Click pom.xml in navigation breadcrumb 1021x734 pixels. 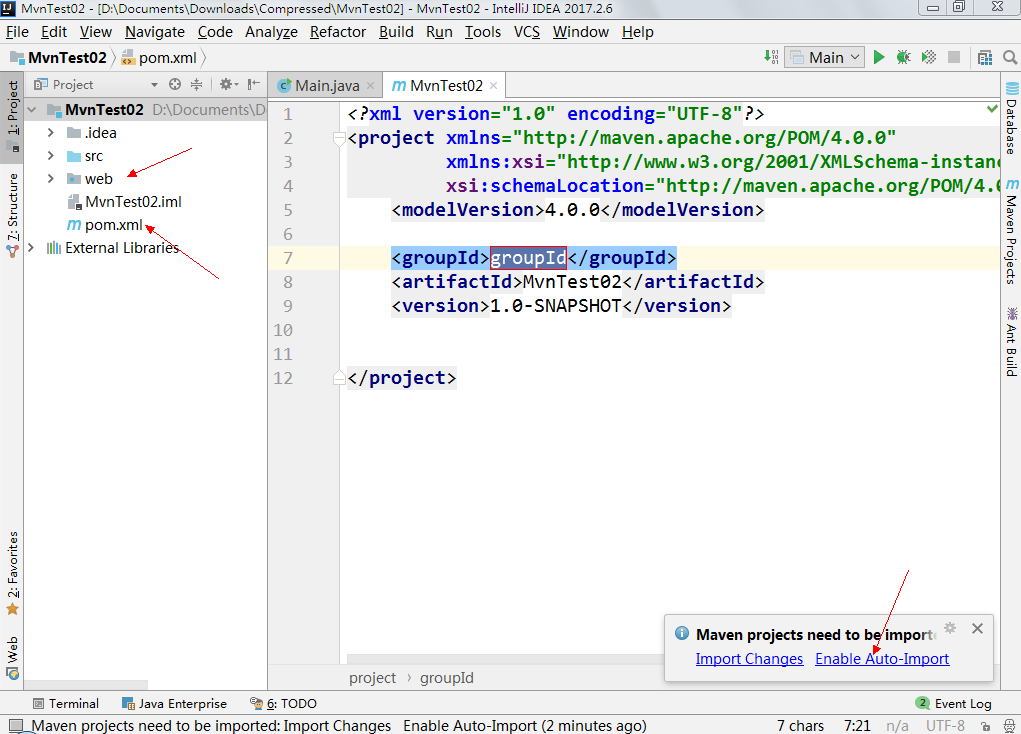click(160, 57)
